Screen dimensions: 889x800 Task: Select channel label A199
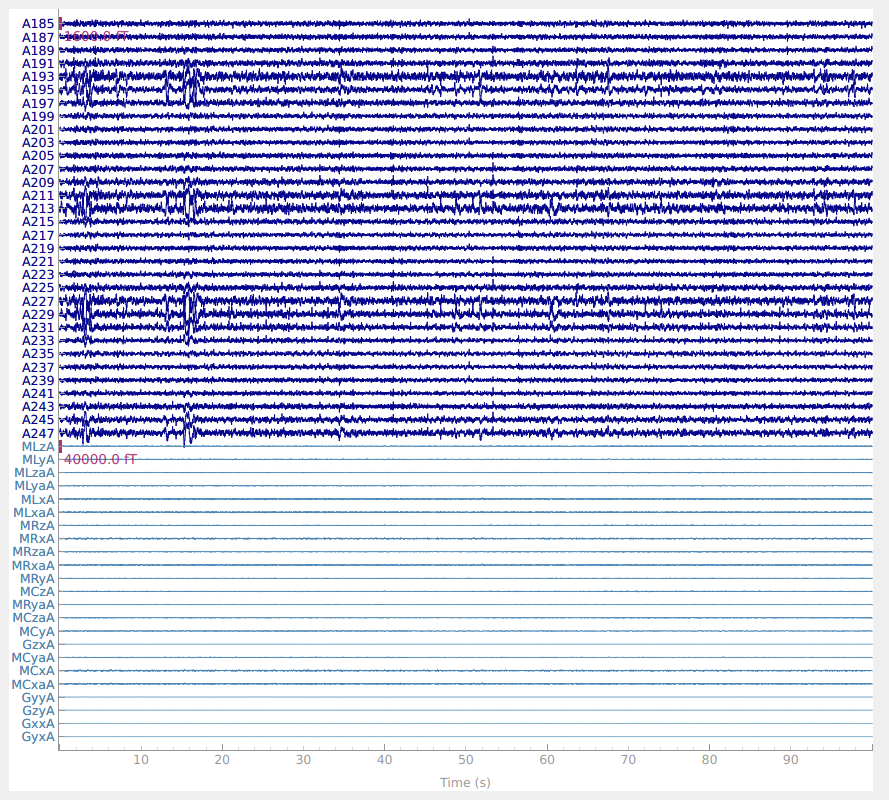tap(38, 116)
